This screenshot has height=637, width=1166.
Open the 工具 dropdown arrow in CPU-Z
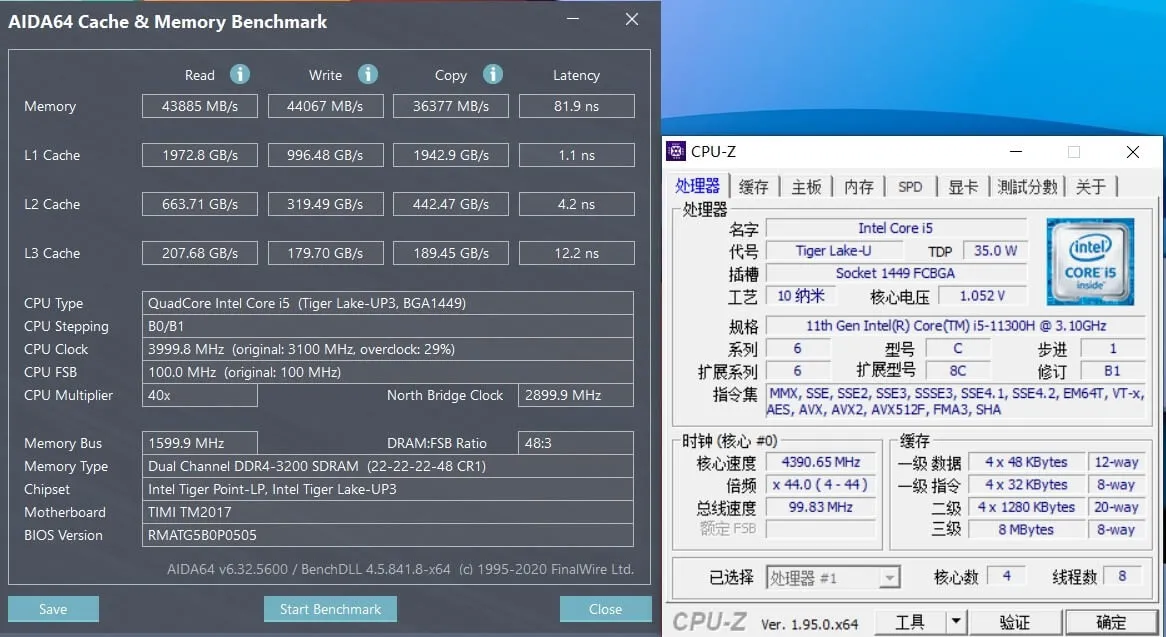pyautogui.click(x=956, y=621)
